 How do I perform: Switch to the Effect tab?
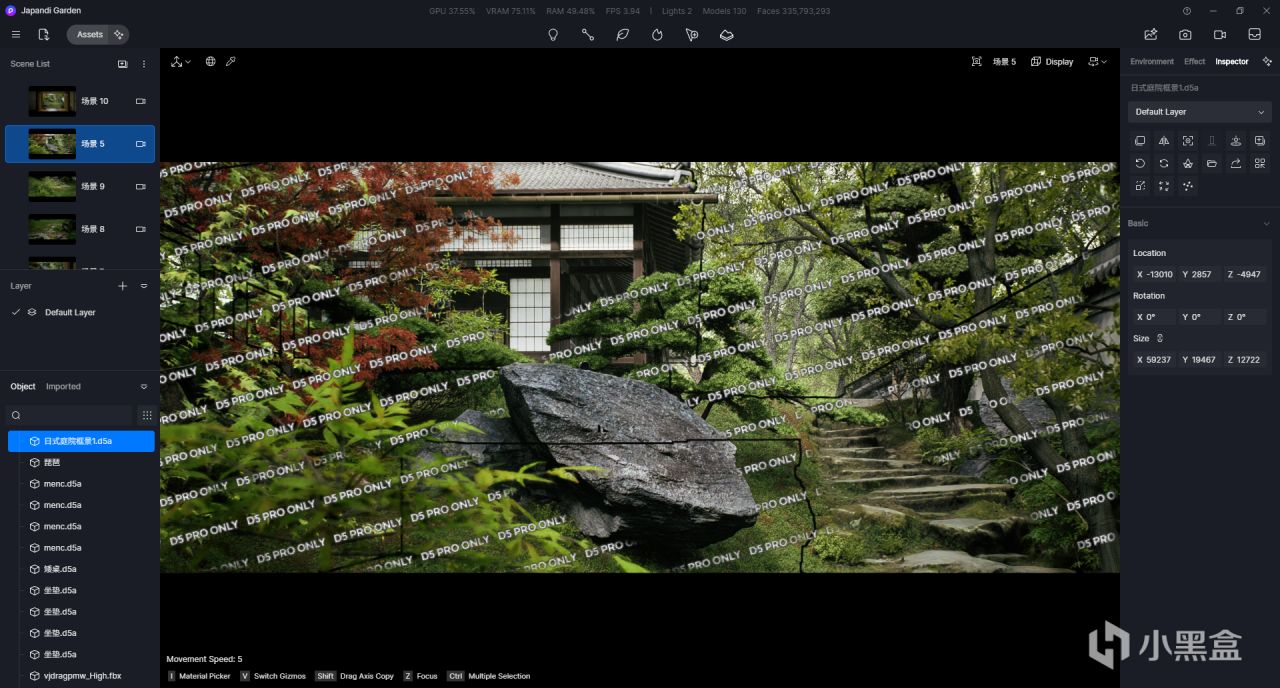(x=1195, y=62)
